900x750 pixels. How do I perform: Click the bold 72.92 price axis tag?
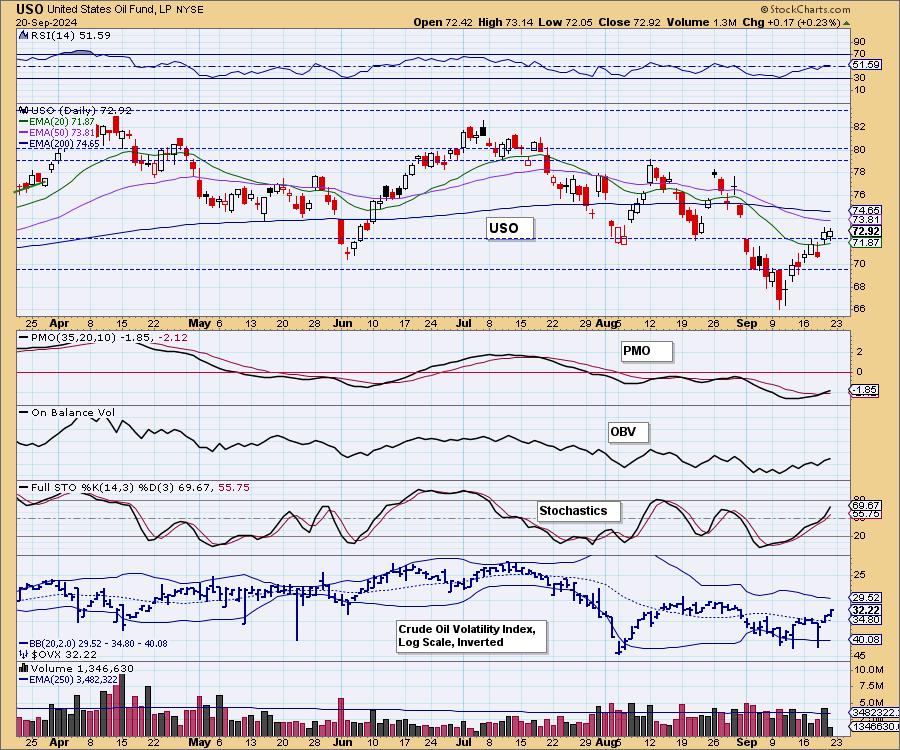tap(866, 231)
